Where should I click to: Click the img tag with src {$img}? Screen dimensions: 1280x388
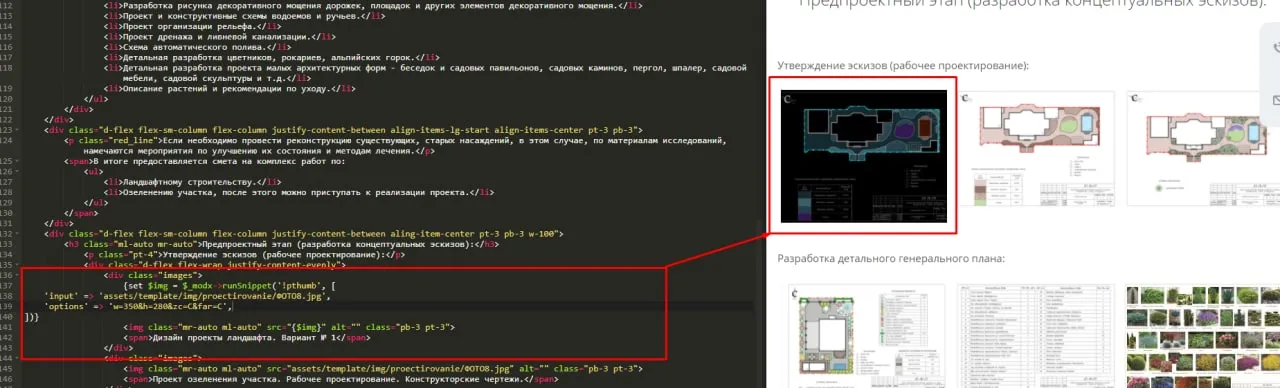click(x=290, y=326)
